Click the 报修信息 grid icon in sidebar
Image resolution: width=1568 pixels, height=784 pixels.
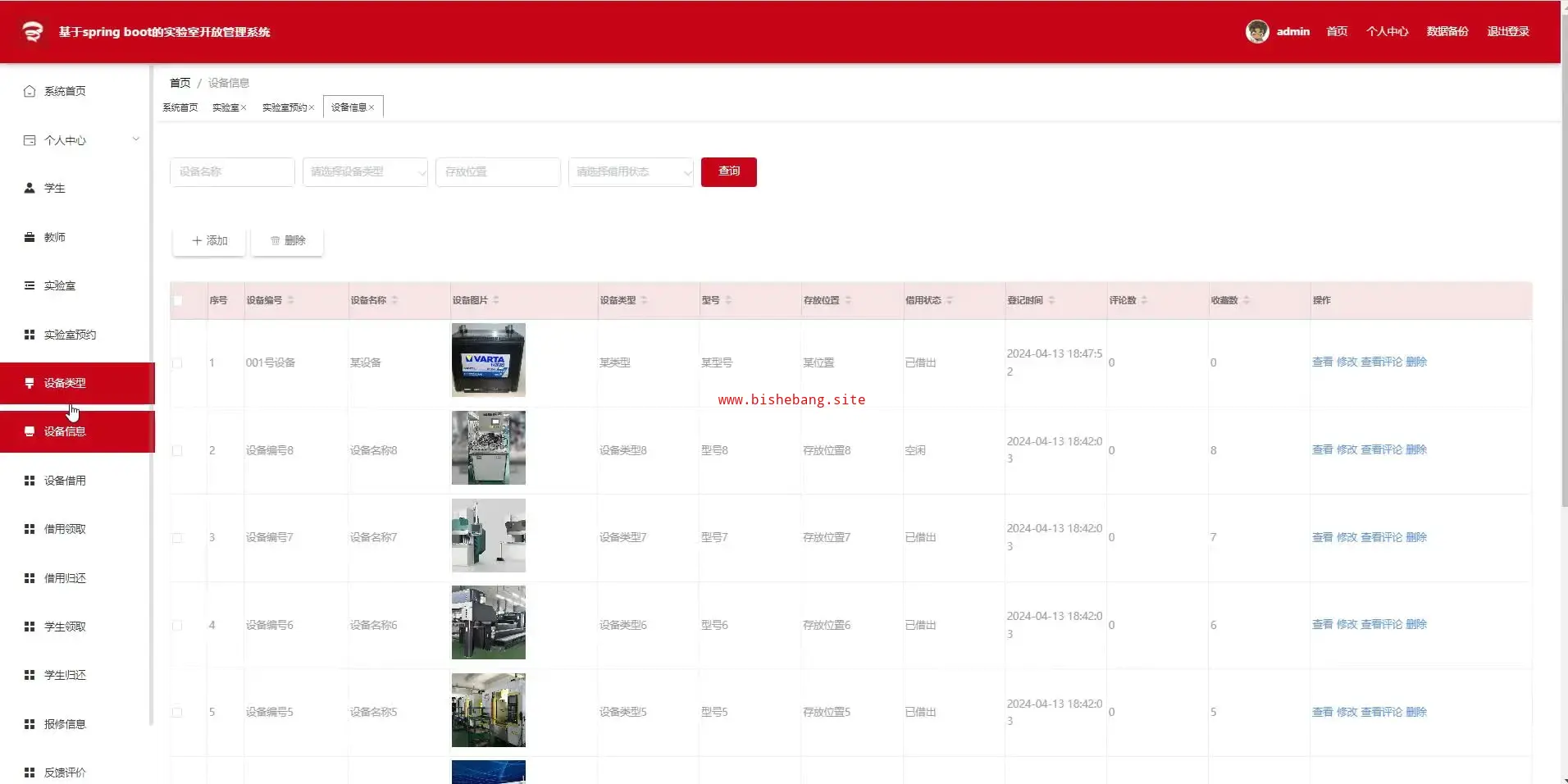(30, 724)
